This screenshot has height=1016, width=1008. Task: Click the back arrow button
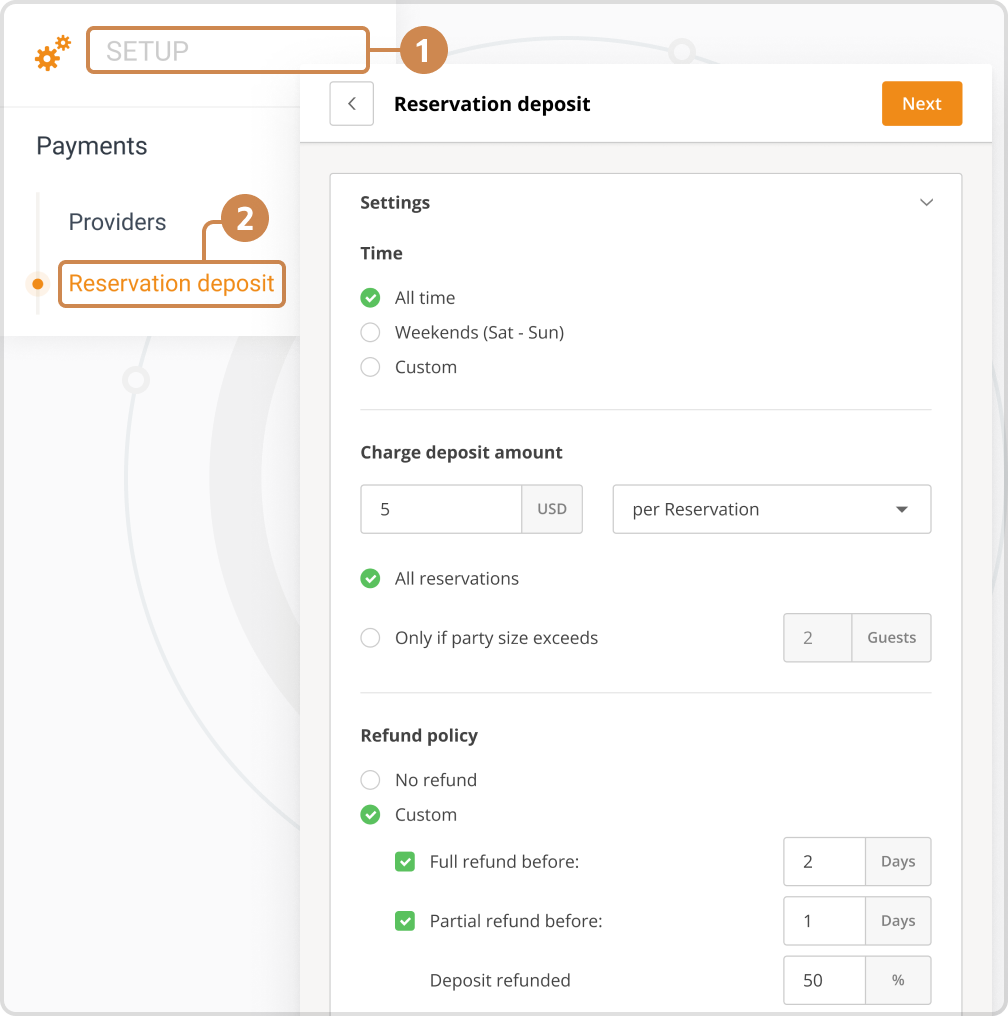351,104
